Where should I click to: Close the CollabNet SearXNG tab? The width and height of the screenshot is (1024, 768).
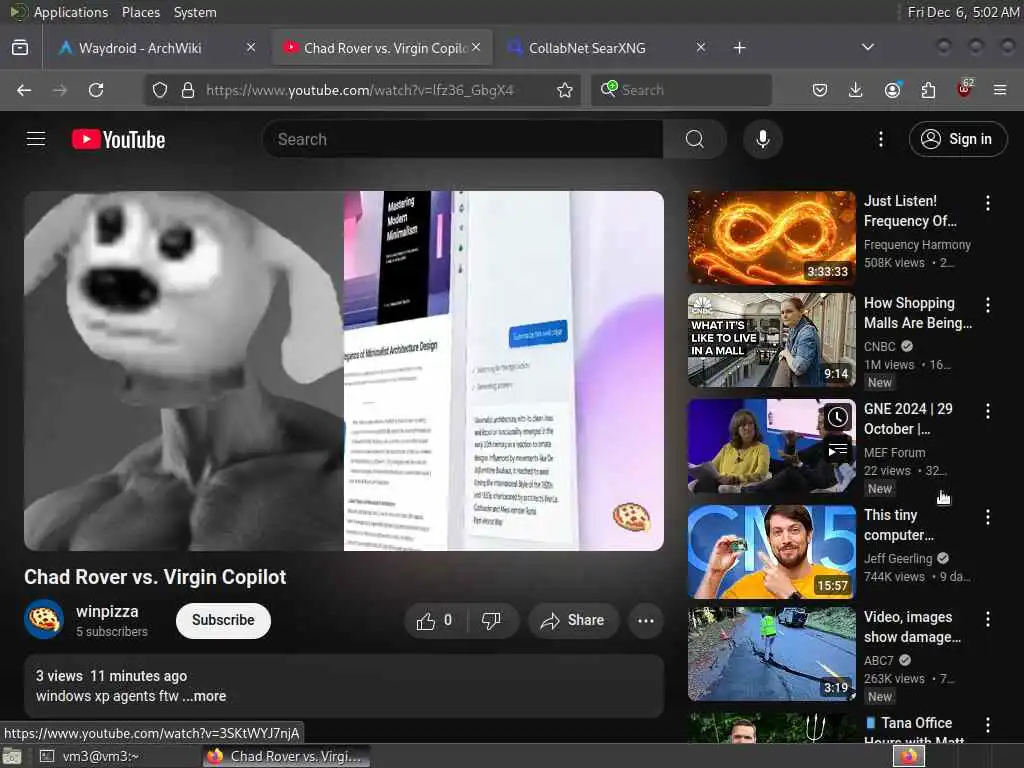pos(700,47)
